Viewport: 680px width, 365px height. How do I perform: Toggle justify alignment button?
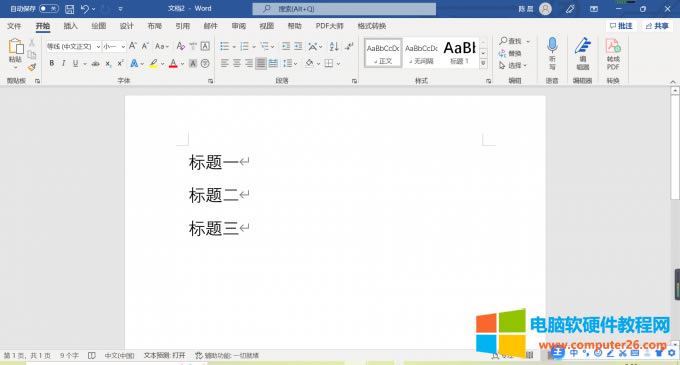[x=261, y=64]
